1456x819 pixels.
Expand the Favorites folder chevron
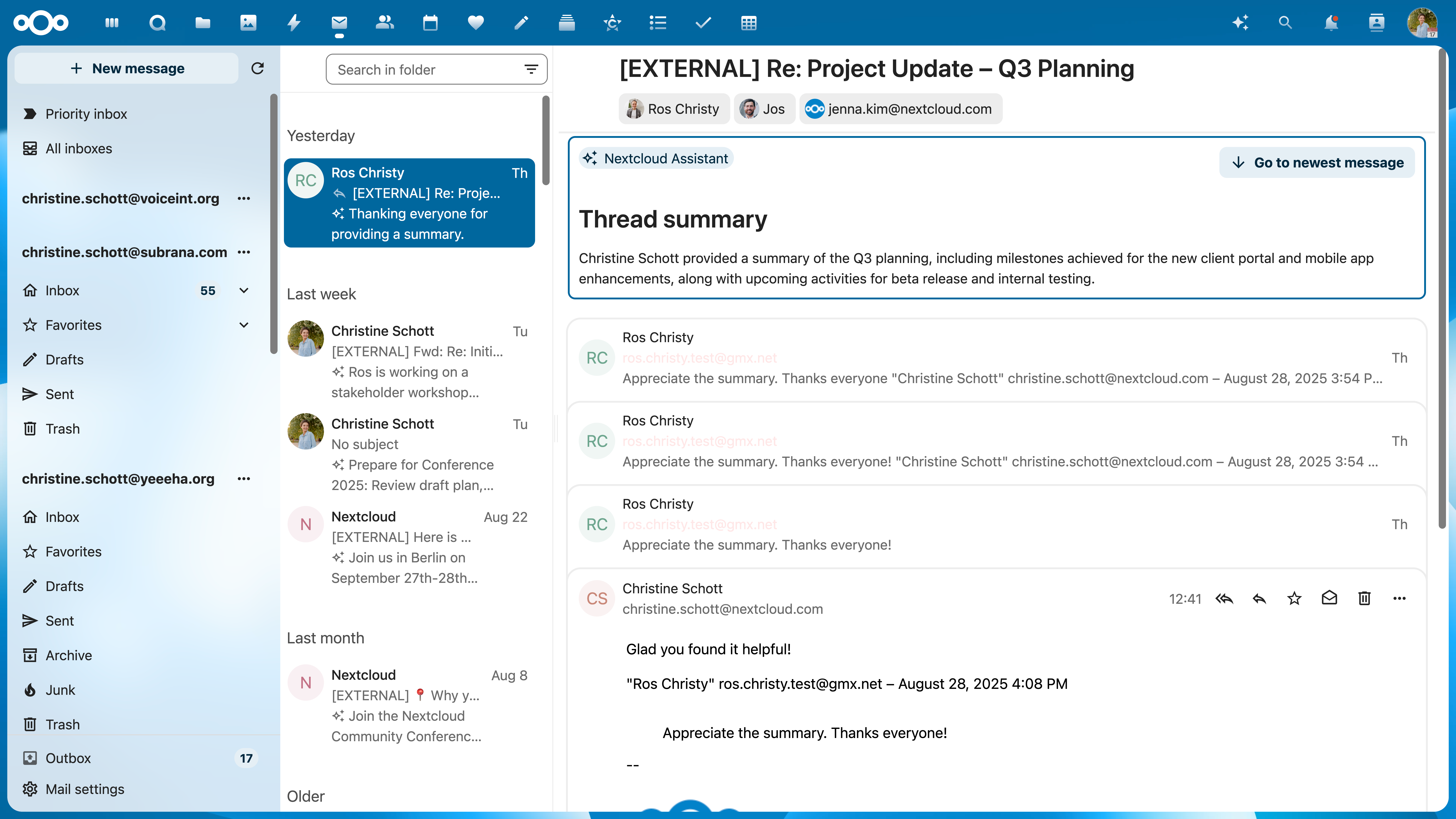244,325
